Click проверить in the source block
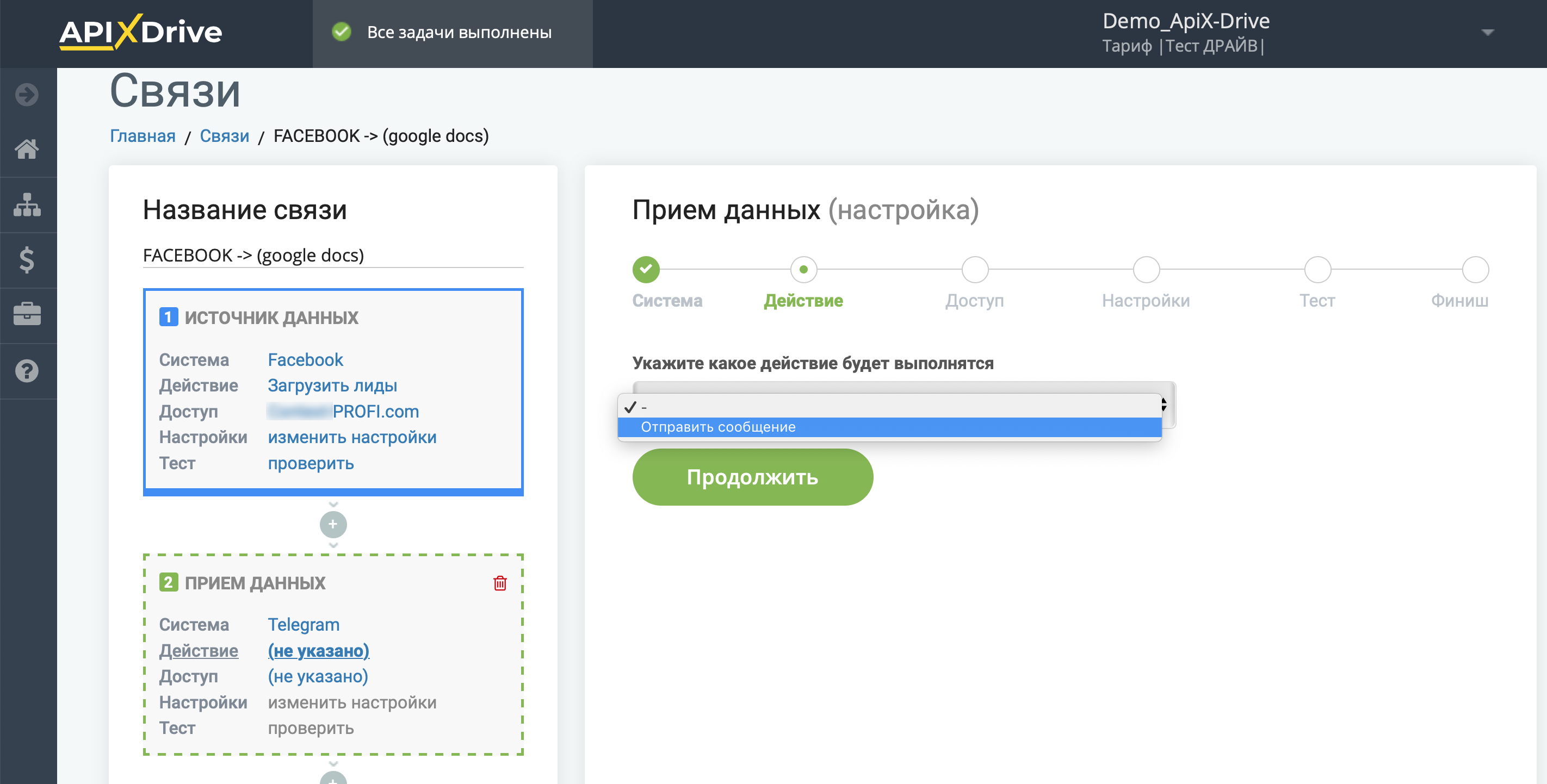The image size is (1547, 784). coord(311,463)
